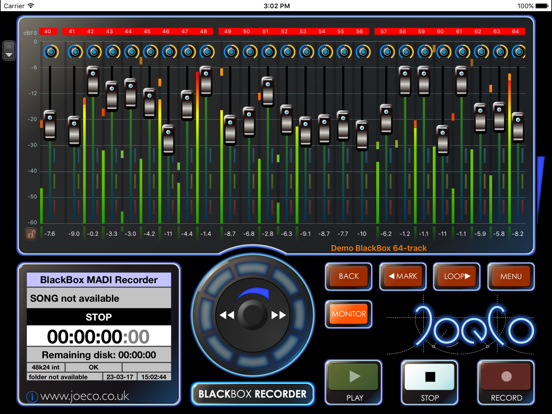Click the 'Remaining disk: 00:00:00' text
The width and height of the screenshot is (552, 414).
point(99,355)
